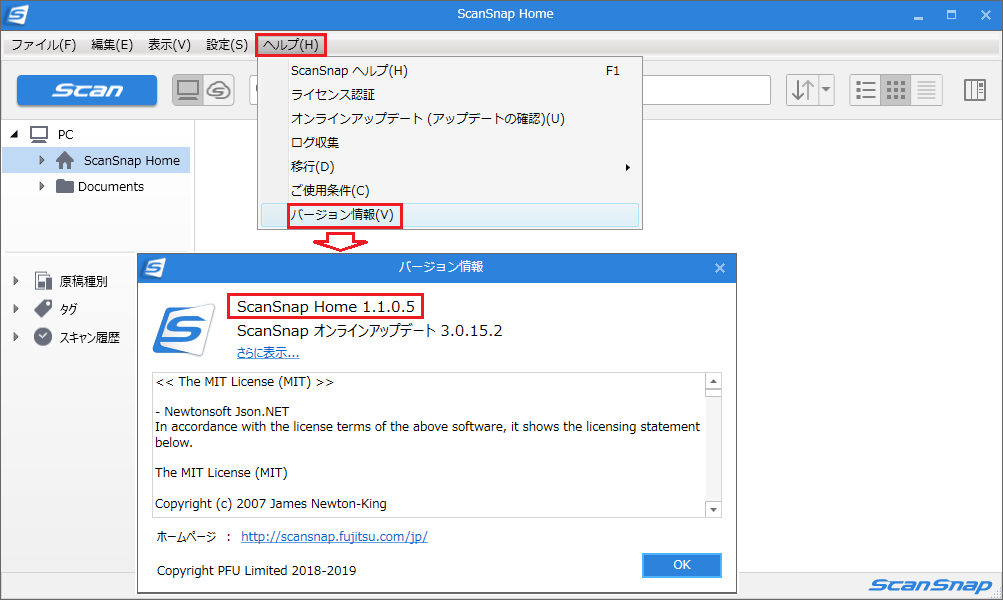Choose ScanSnap ヘルプ(H) menu entry
This screenshot has width=1003, height=600.
click(x=450, y=71)
